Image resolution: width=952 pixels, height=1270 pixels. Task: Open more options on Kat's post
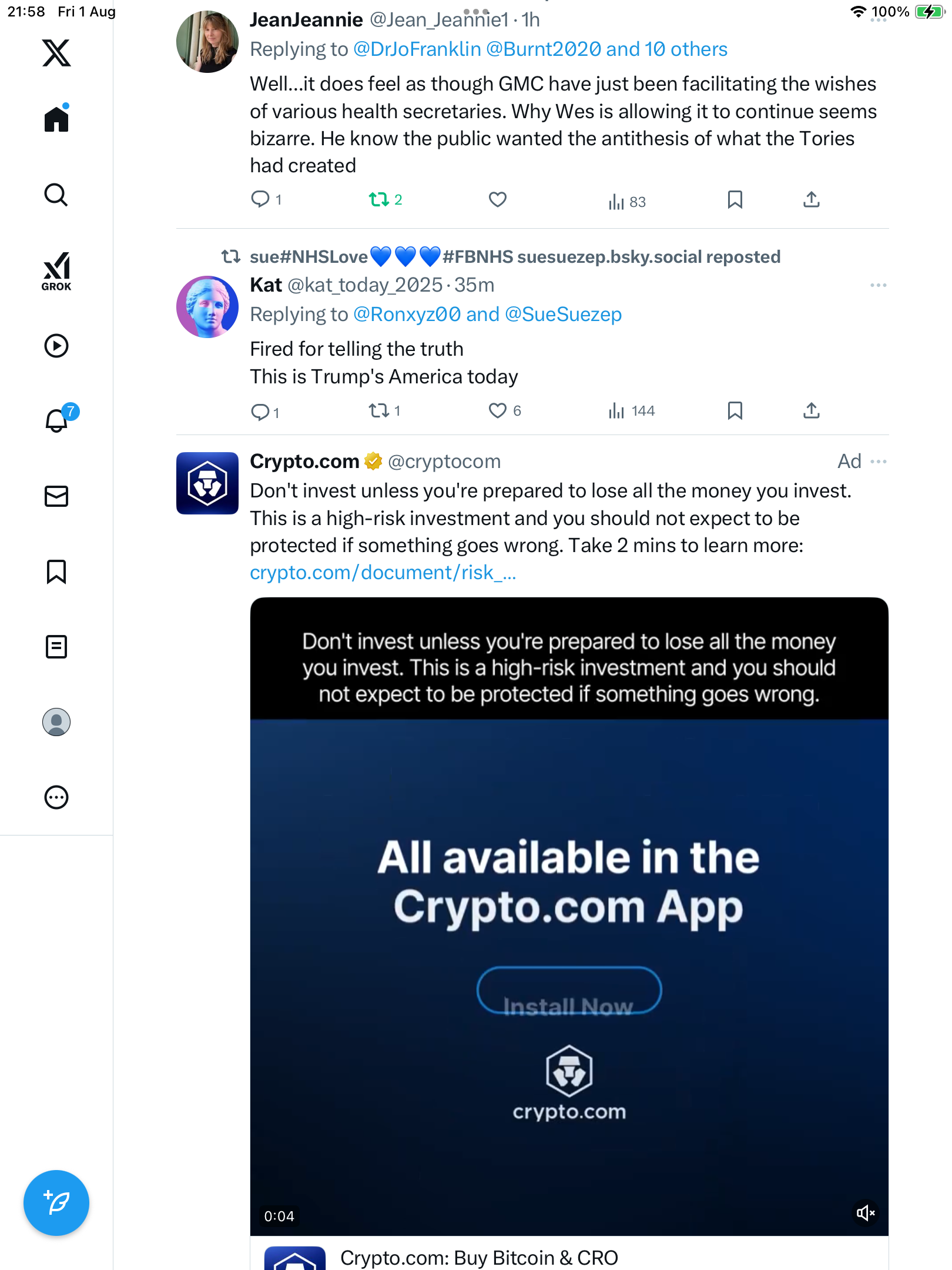pyautogui.click(x=879, y=285)
